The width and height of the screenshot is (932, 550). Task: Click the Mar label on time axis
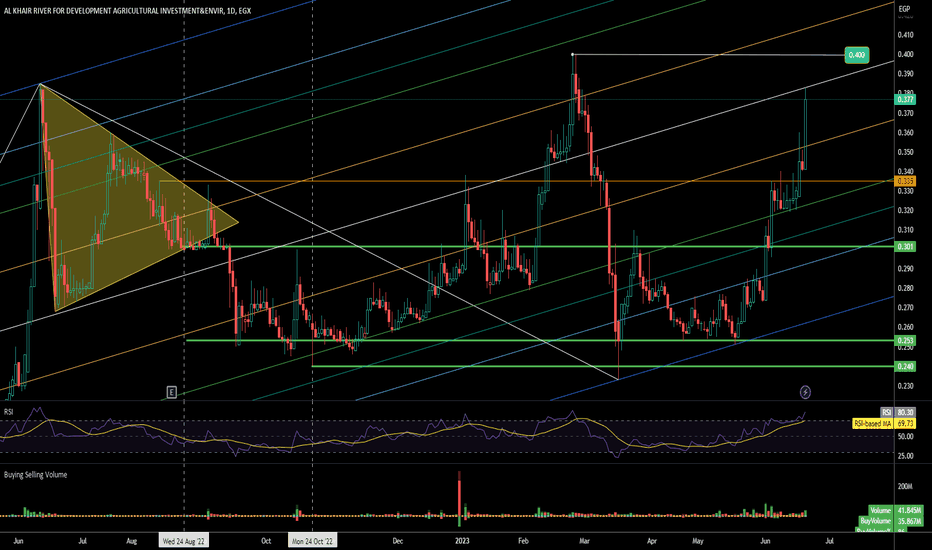[x=584, y=541]
